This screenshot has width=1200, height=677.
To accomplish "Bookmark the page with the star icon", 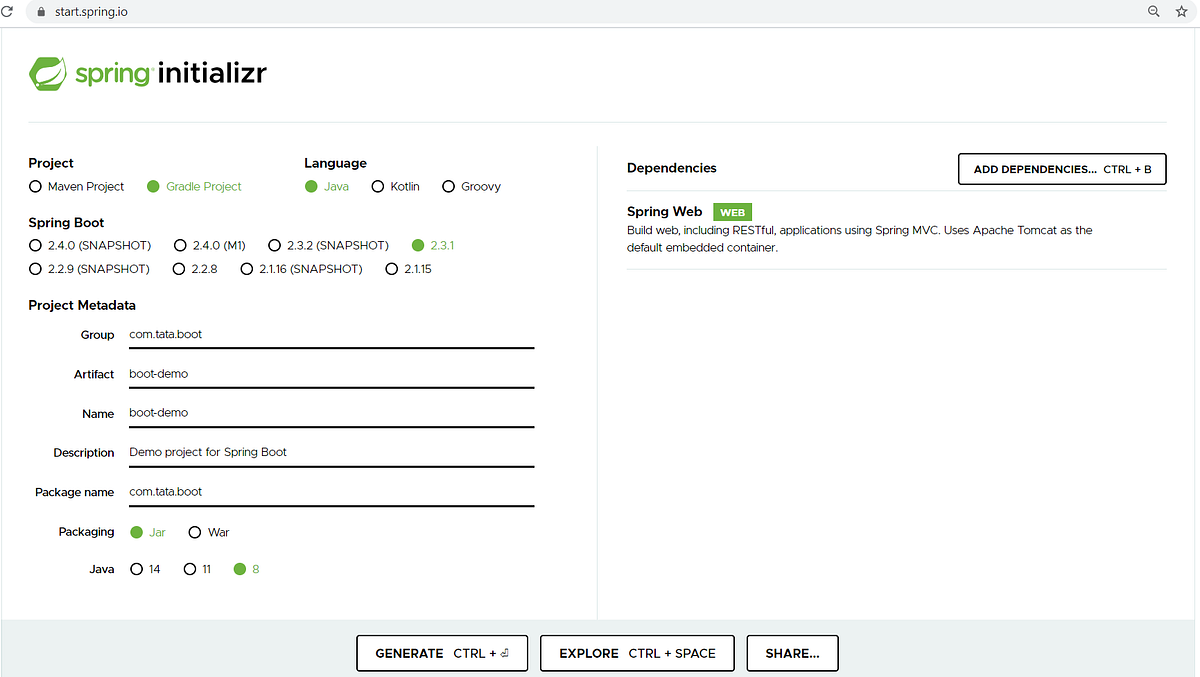I will point(1181,11).
